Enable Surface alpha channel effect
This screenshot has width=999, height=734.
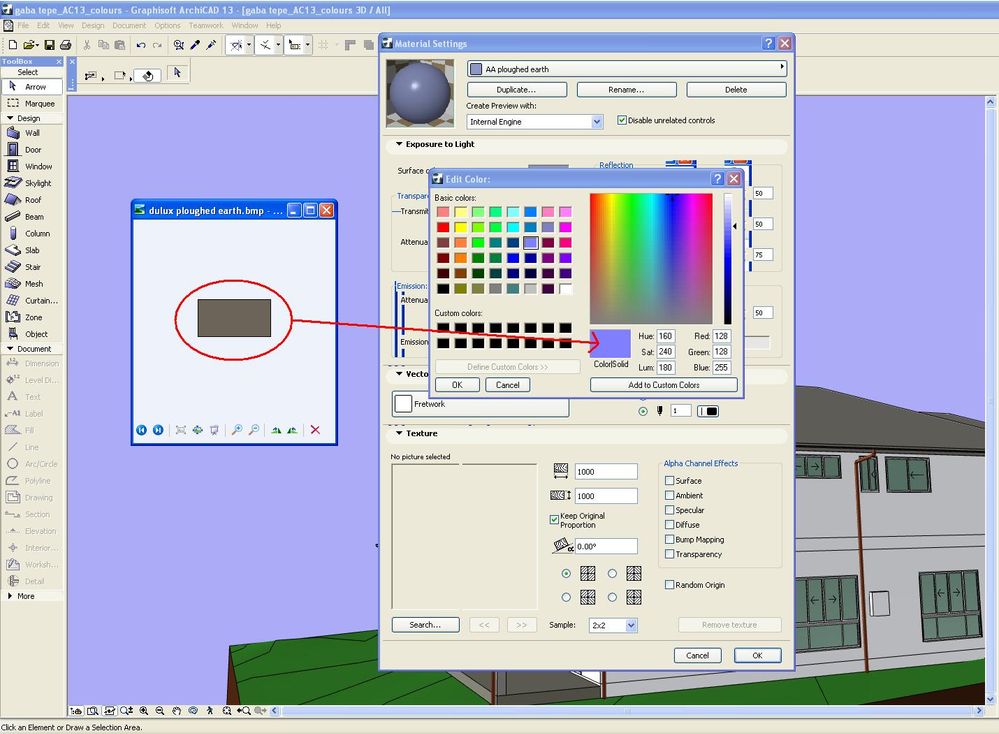coord(670,480)
